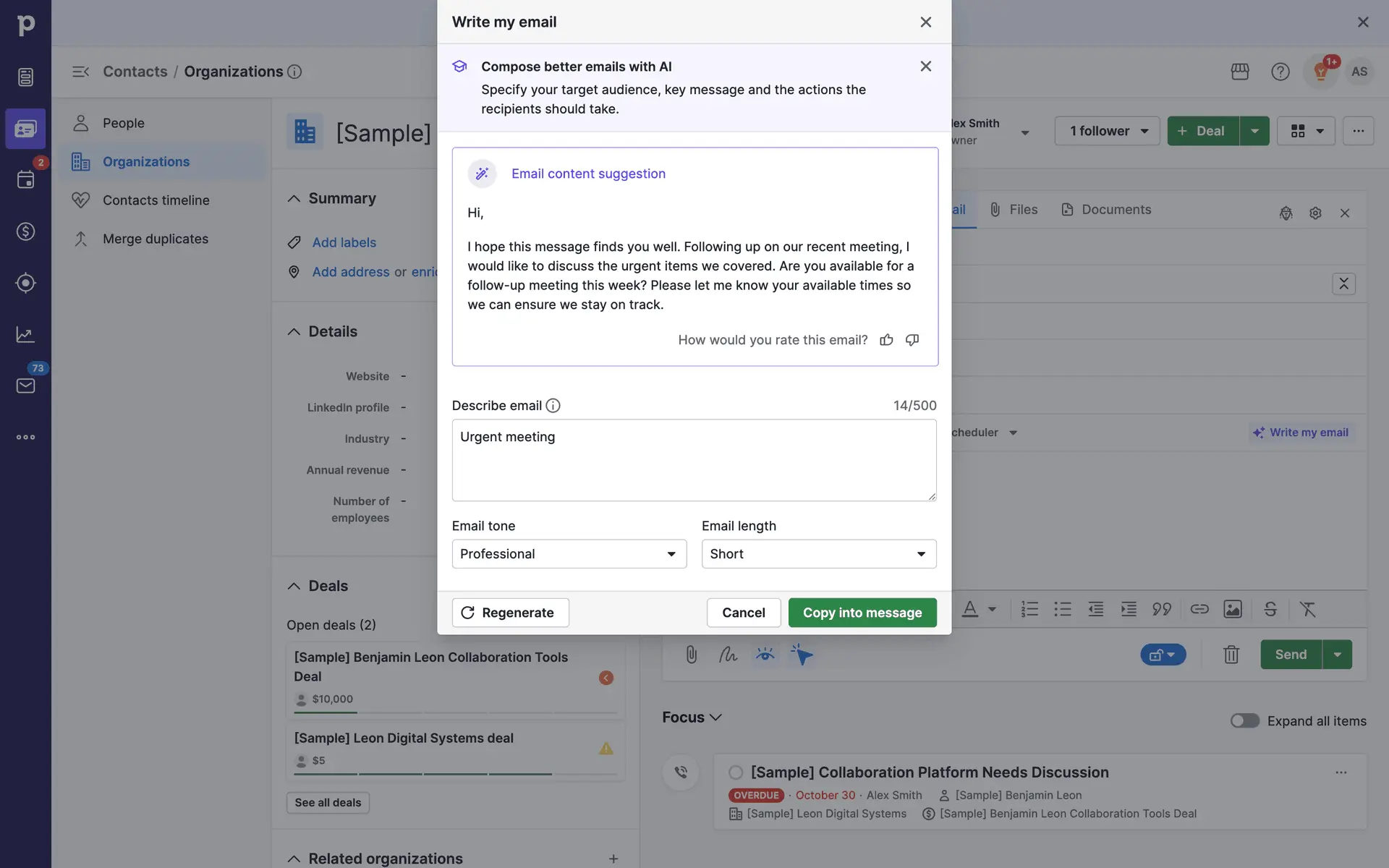Click the strikethrough formatting icon

[1270, 609]
